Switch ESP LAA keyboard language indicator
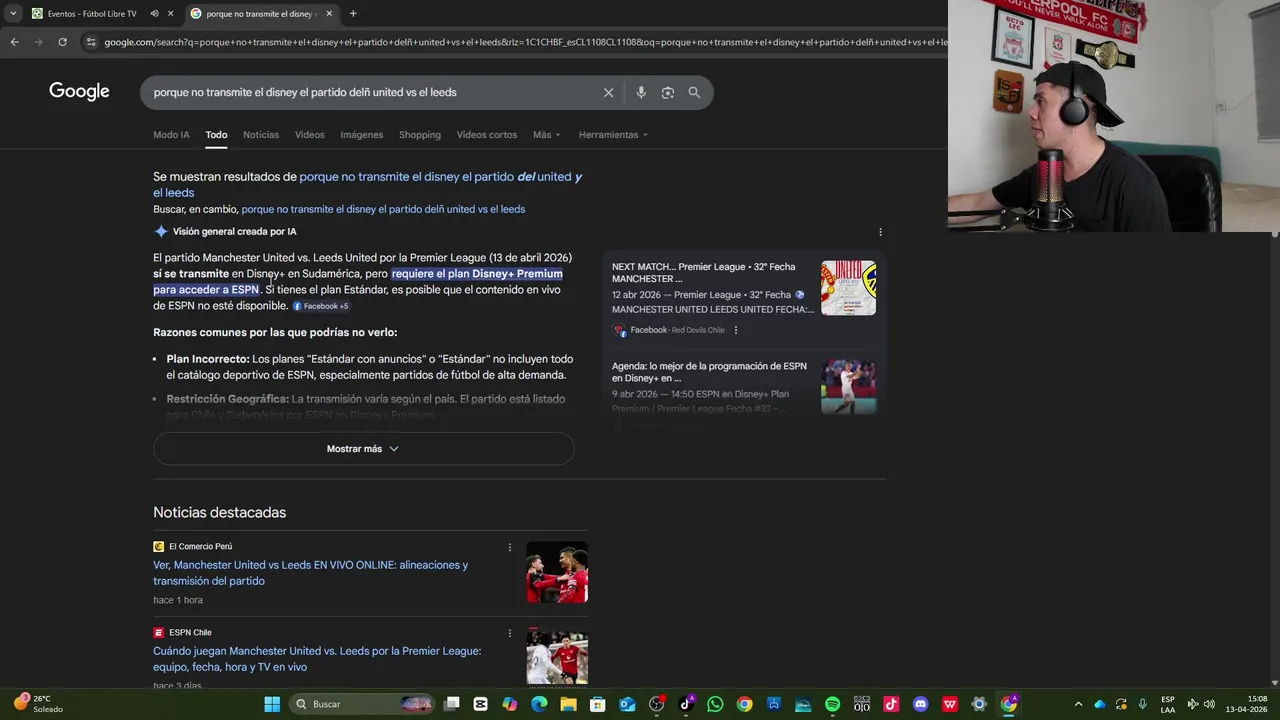Image resolution: width=1280 pixels, height=720 pixels. point(1168,704)
